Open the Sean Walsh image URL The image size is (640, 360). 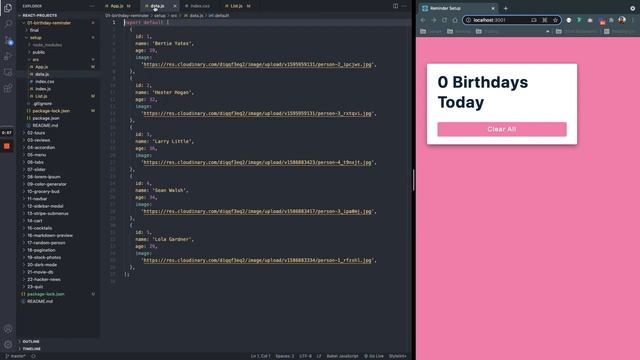[x=258, y=211]
